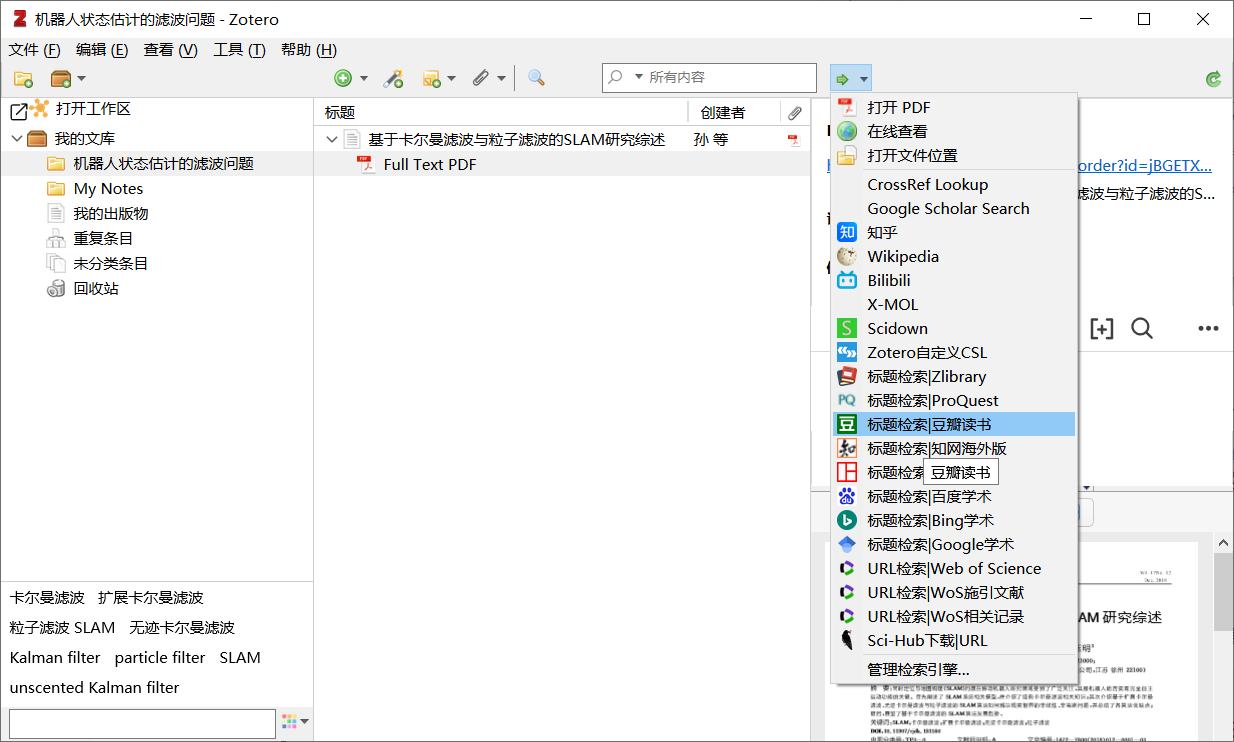This screenshot has width=1234, height=742.
Task: Select Google Scholar Search entry
Action: coord(954,208)
